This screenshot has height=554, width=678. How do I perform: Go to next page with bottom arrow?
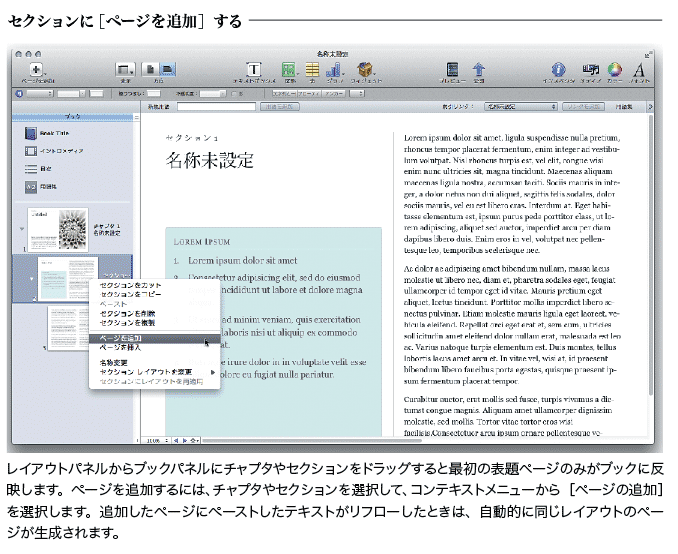[x=185, y=441]
